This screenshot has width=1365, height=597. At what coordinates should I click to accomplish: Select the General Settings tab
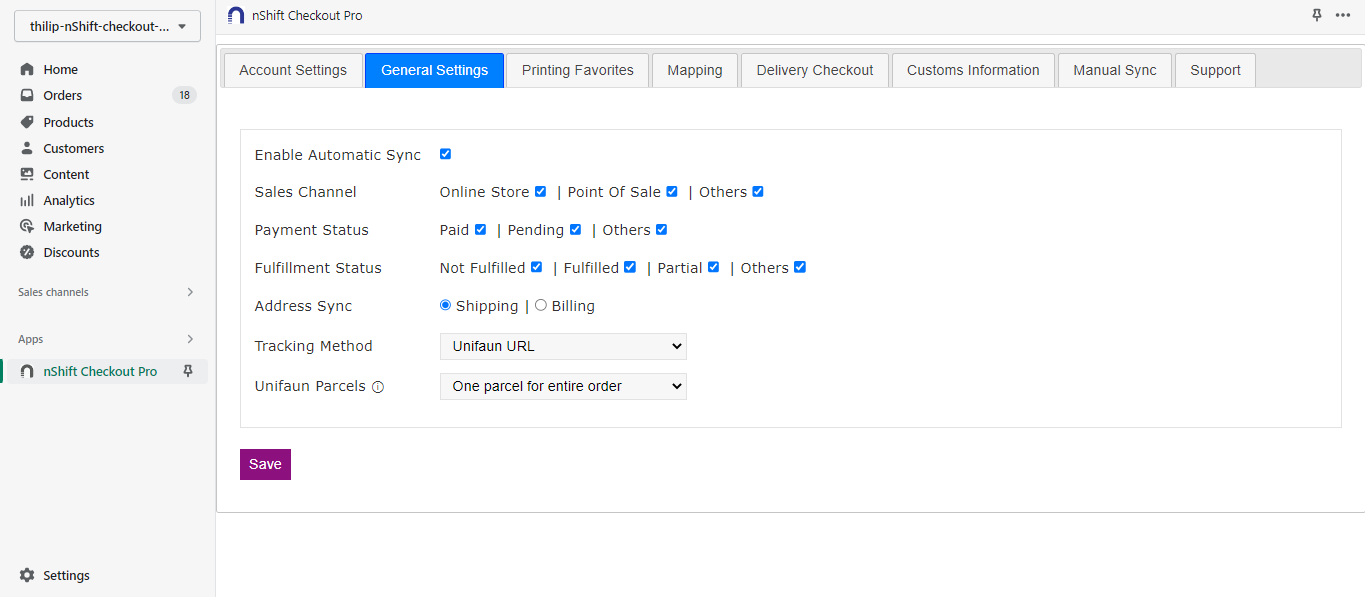click(x=435, y=70)
